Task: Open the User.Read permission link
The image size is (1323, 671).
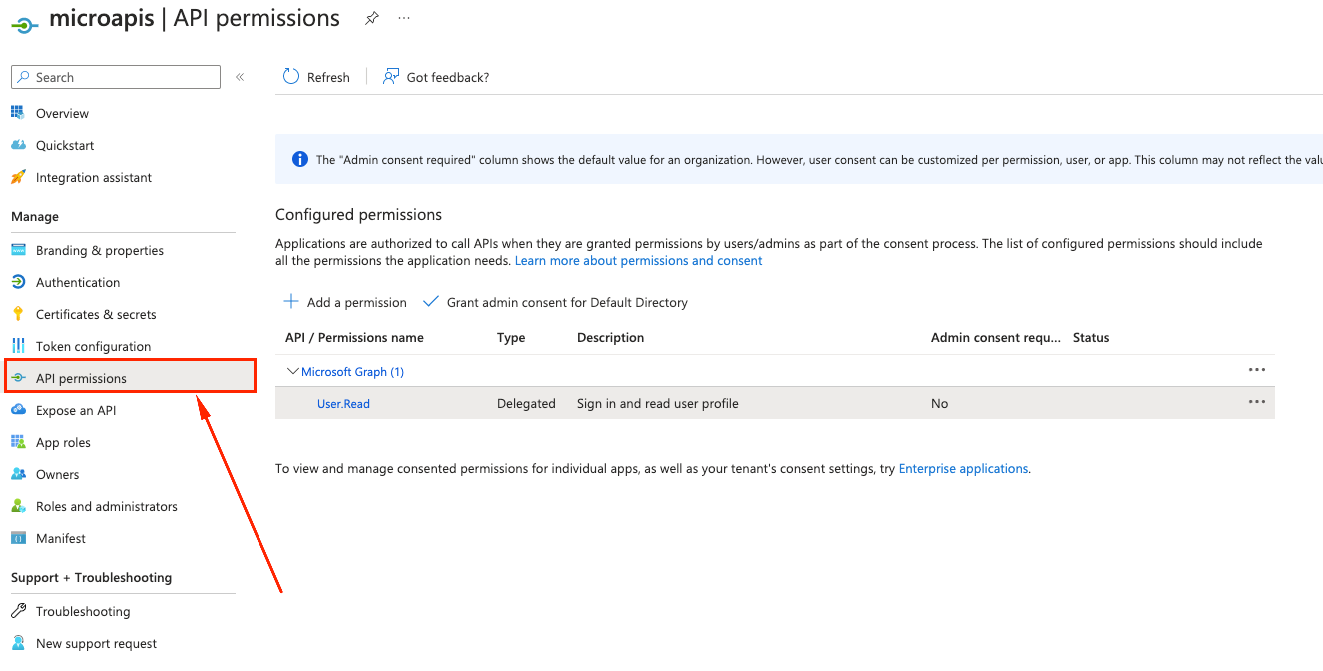Action: tap(343, 403)
